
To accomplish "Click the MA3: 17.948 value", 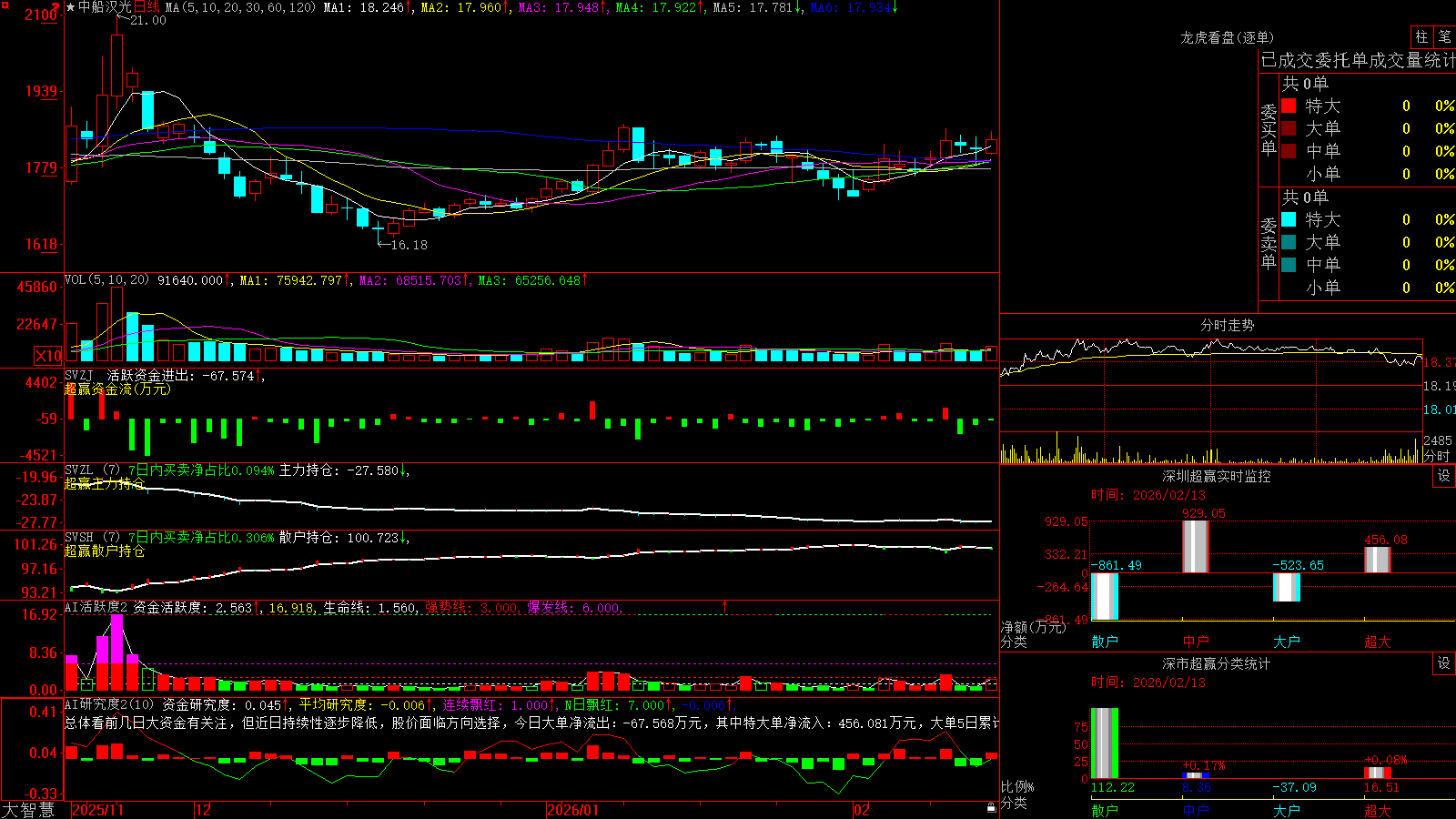I will point(558,7).
